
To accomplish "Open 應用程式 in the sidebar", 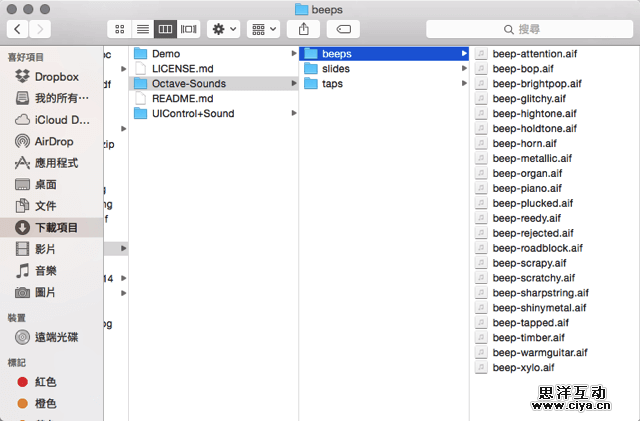I will click(x=59, y=163).
